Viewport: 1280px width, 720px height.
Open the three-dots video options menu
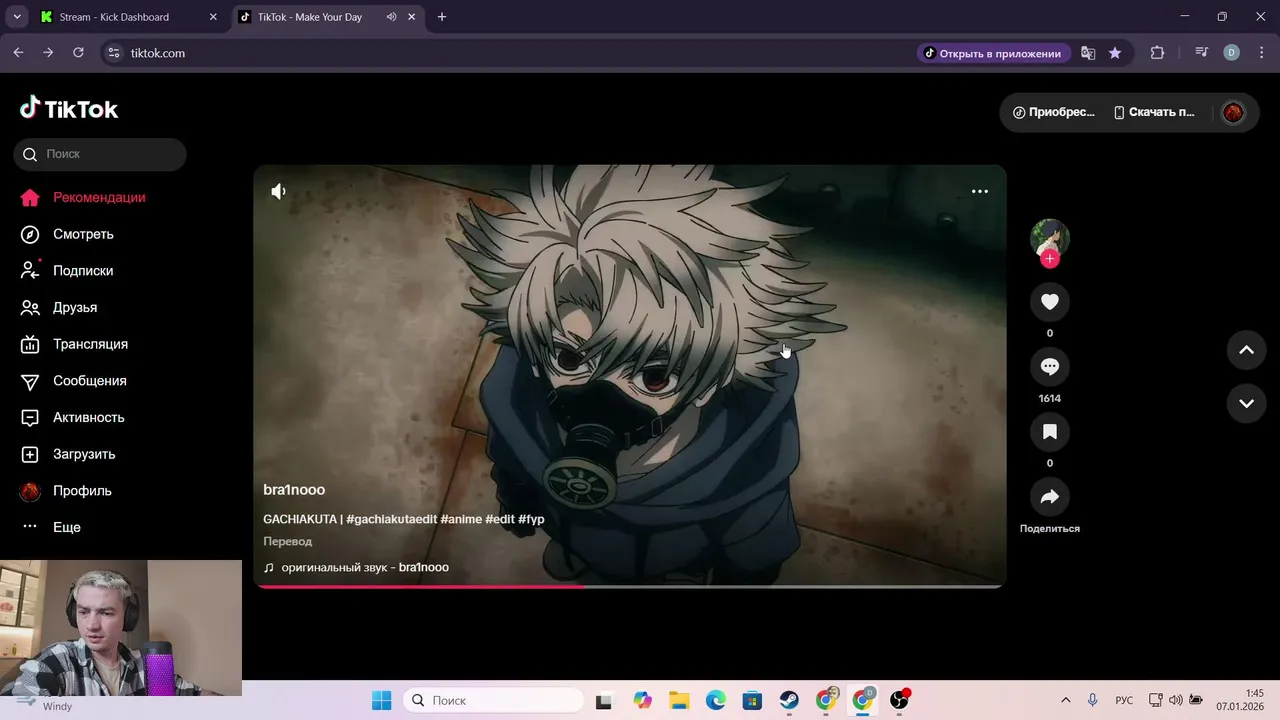(x=980, y=191)
